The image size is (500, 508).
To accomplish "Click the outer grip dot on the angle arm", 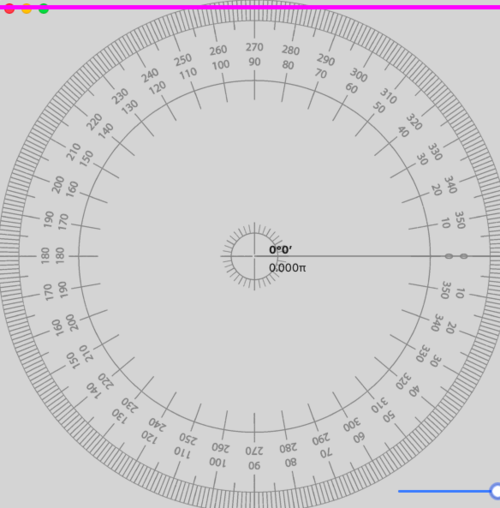I will [464, 256].
